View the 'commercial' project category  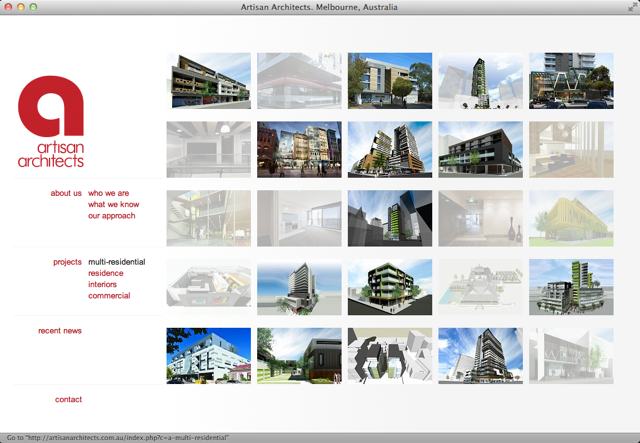(x=109, y=296)
